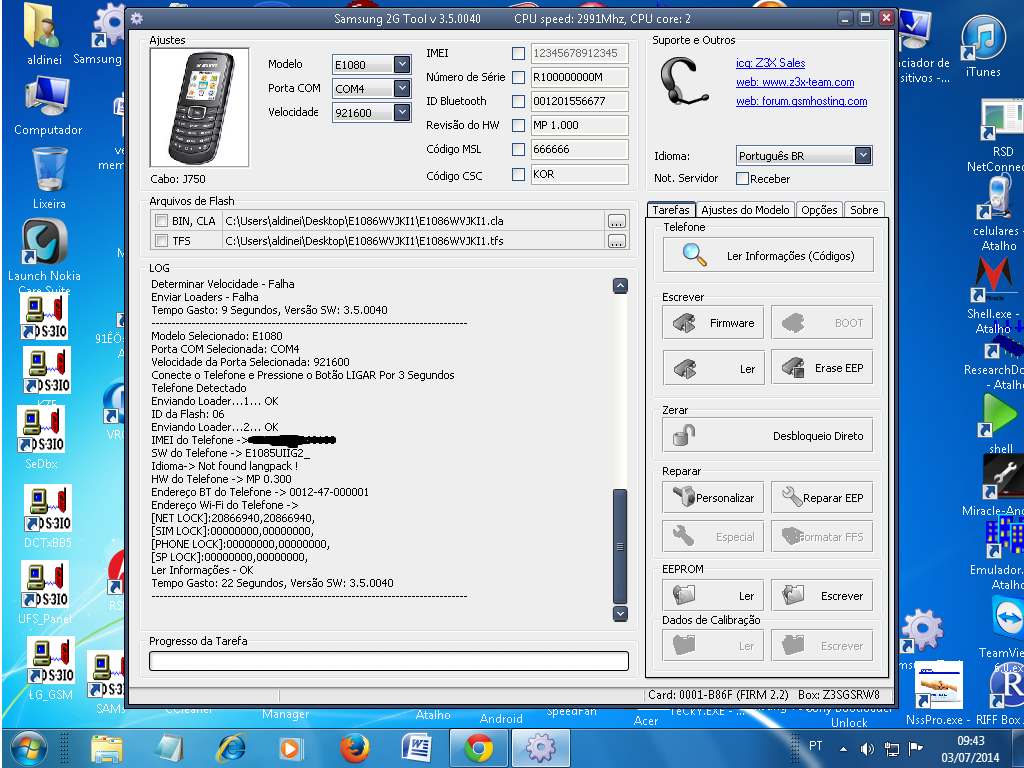Open the SeDbx desktop shortcut

click(42, 436)
